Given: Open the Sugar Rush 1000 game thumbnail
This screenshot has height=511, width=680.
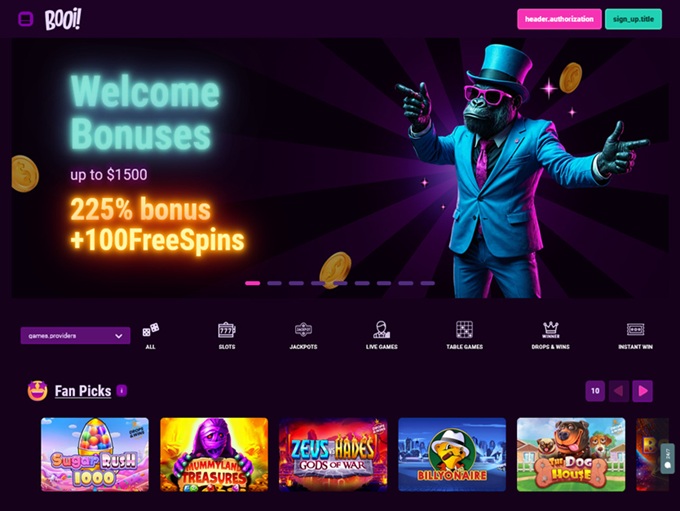Looking at the screenshot, I should click(95, 454).
